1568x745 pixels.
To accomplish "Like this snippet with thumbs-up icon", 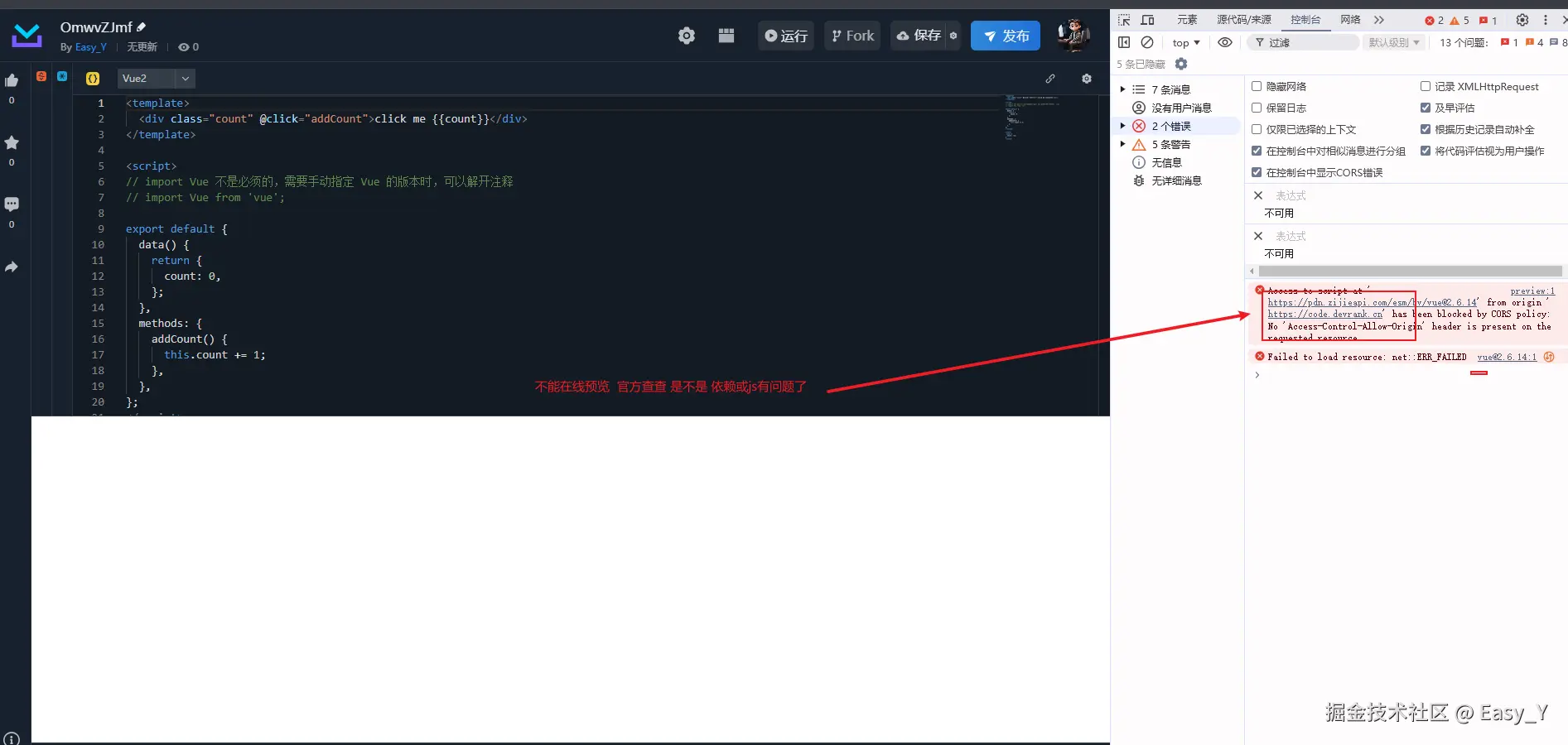I will (12, 80).
